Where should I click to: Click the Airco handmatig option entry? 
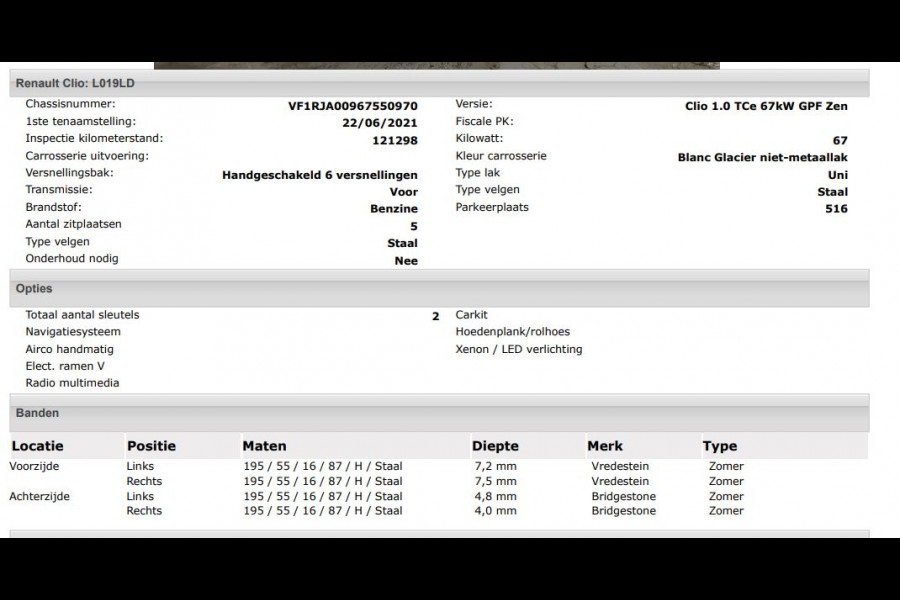pyautogui.click(x=69, y=349)
